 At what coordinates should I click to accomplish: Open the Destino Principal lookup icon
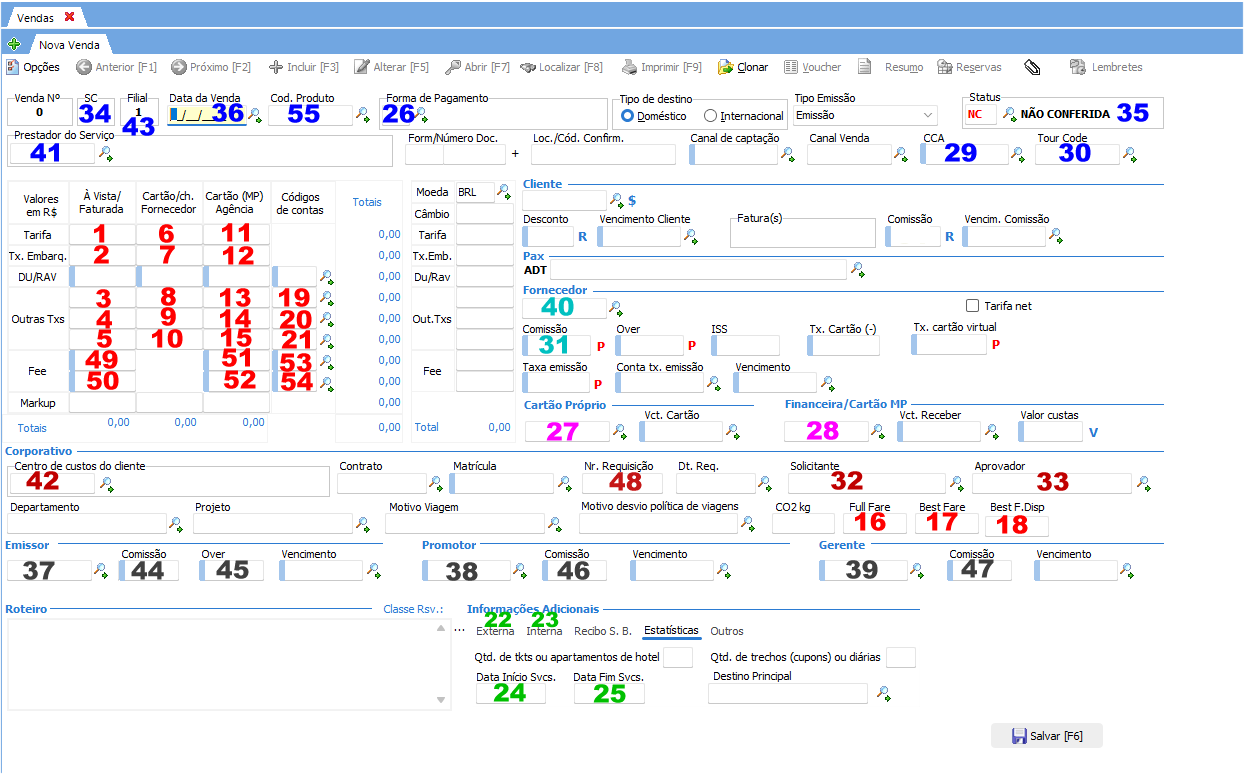coord(883,693)
